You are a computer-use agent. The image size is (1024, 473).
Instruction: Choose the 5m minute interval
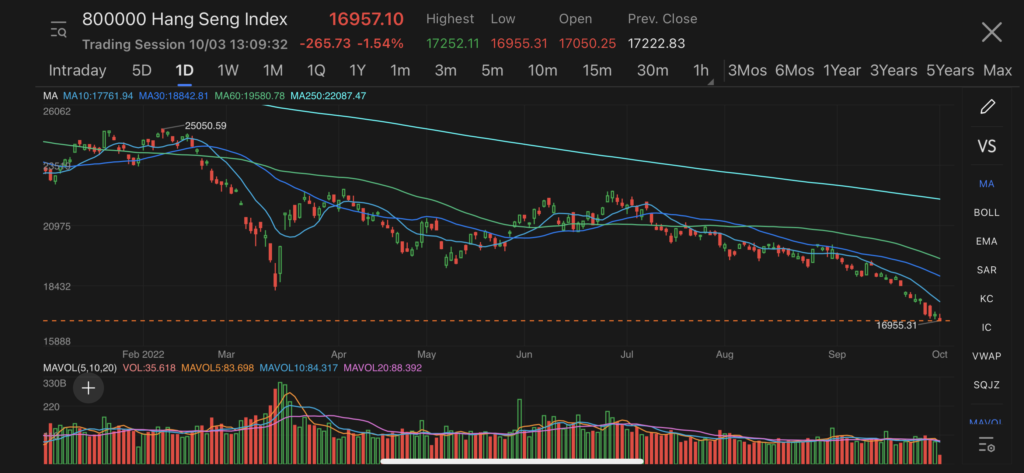[x=492, y=71]
